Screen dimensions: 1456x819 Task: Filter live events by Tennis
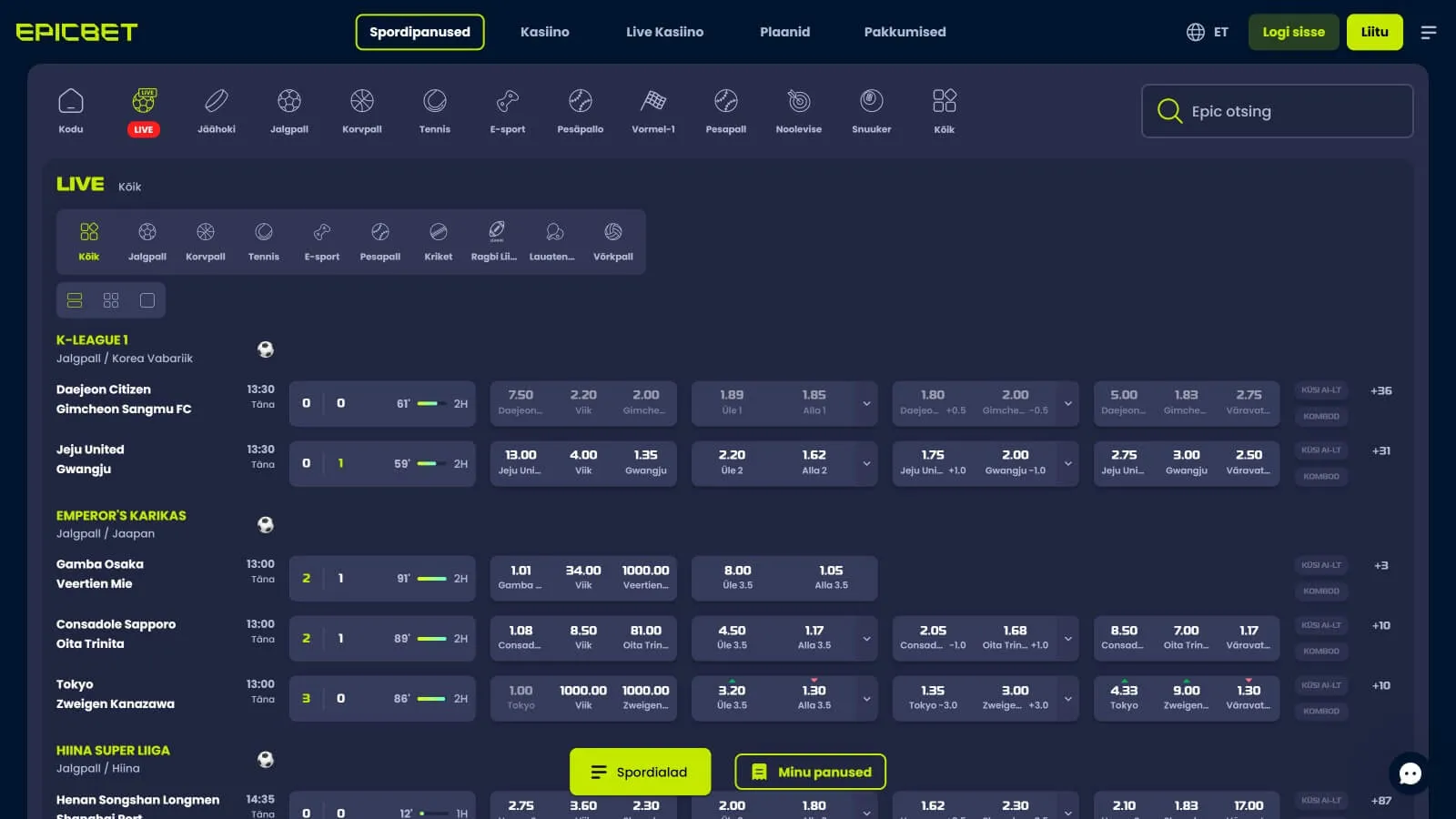click(x=264, y=242)
